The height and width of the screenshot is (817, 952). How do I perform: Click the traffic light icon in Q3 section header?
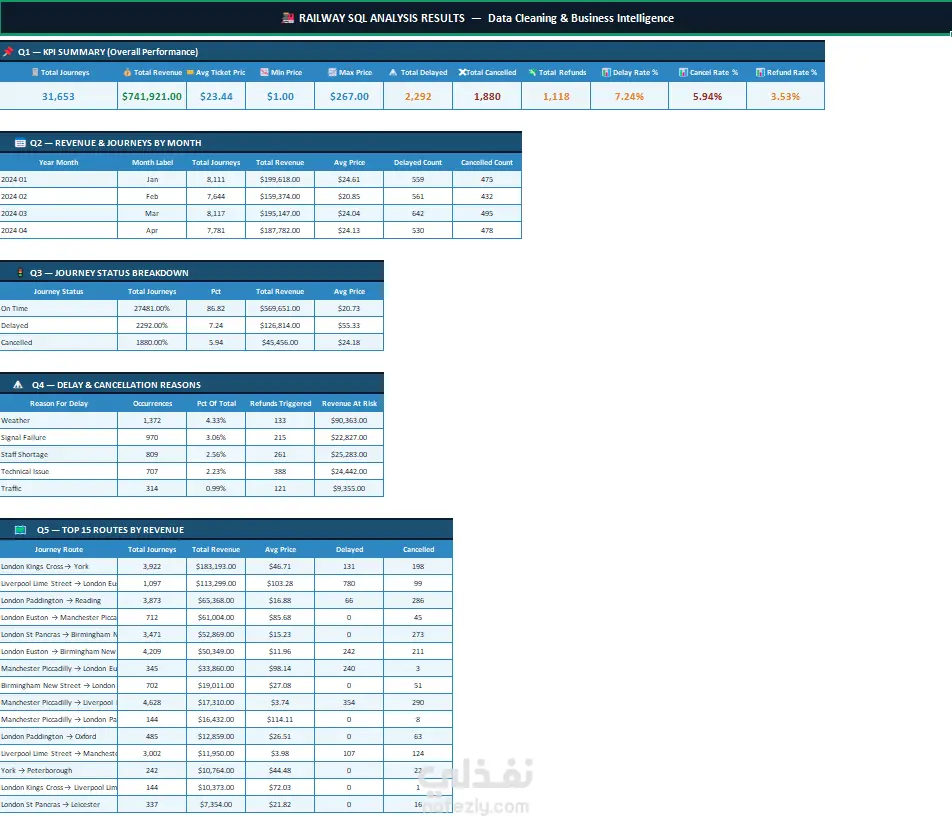pyautogui.click(x=20, y=273)
